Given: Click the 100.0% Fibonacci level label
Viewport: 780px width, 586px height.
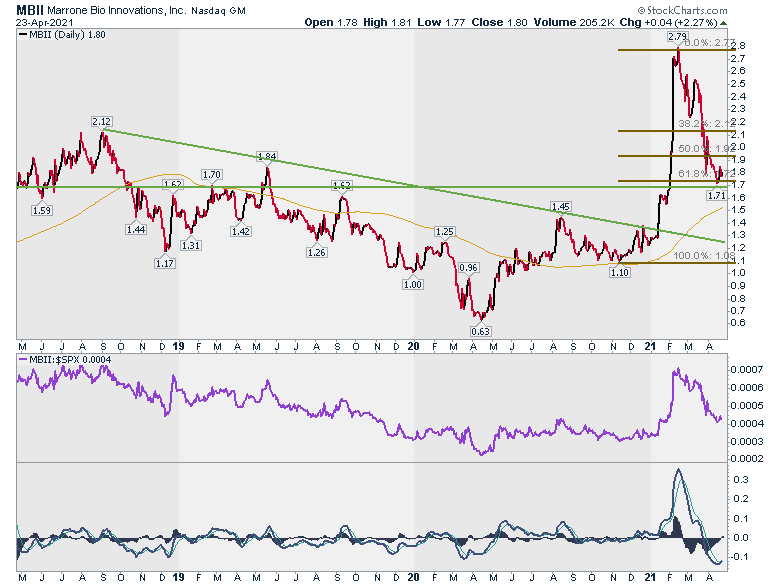Looking at the screenshot, I should [x=704, y=256].
